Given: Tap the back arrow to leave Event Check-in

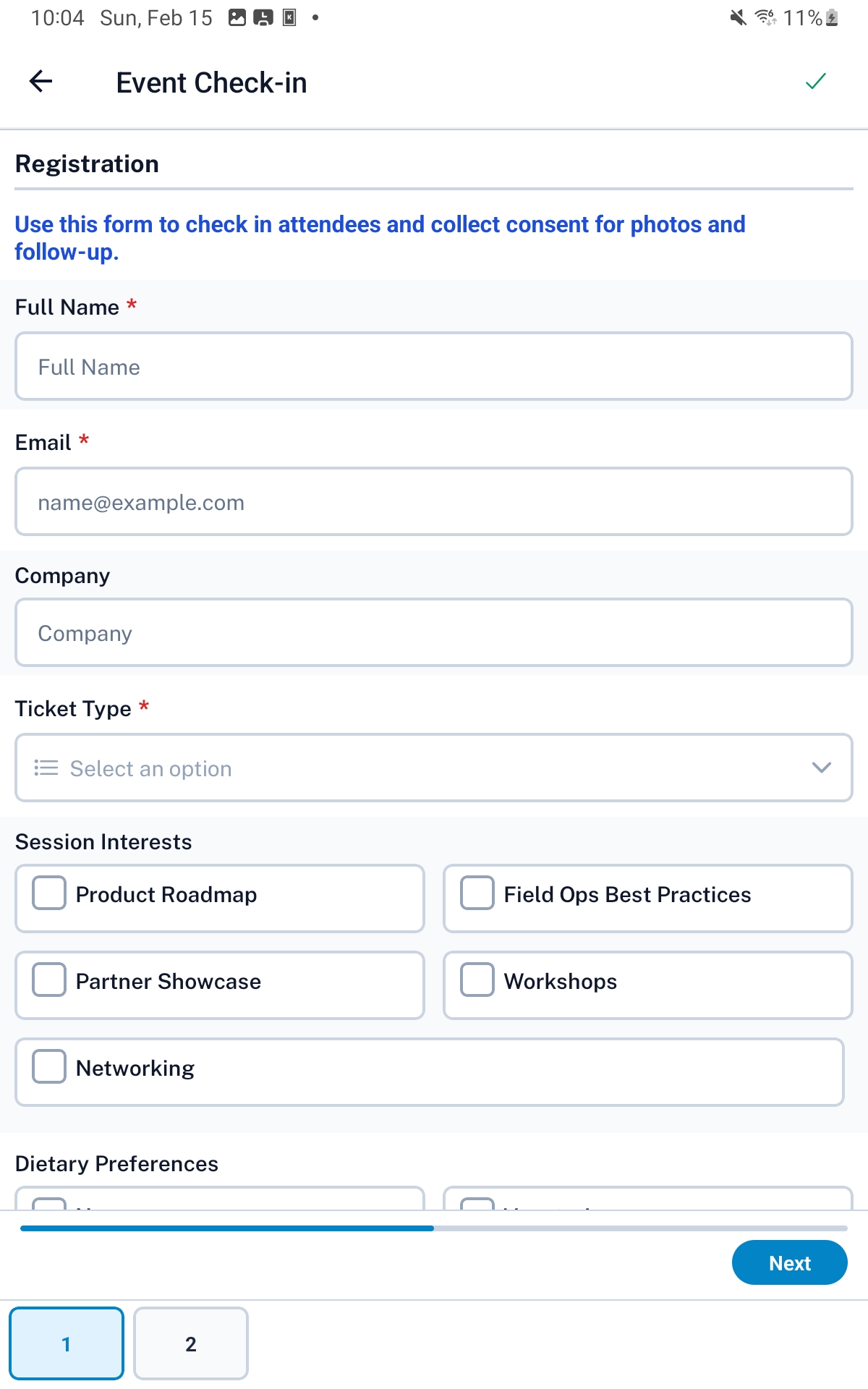Looking at the screenshot, I should [x=41, y=81].
